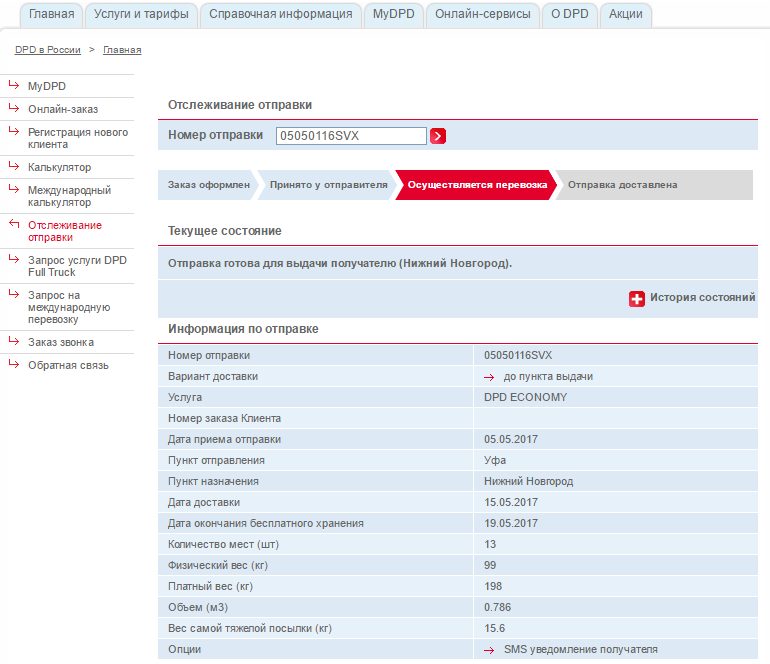This screenshot has width=770, height=664.
Task: Open Заказ звонка sidebar link
Action: click(x=61, y=342)
